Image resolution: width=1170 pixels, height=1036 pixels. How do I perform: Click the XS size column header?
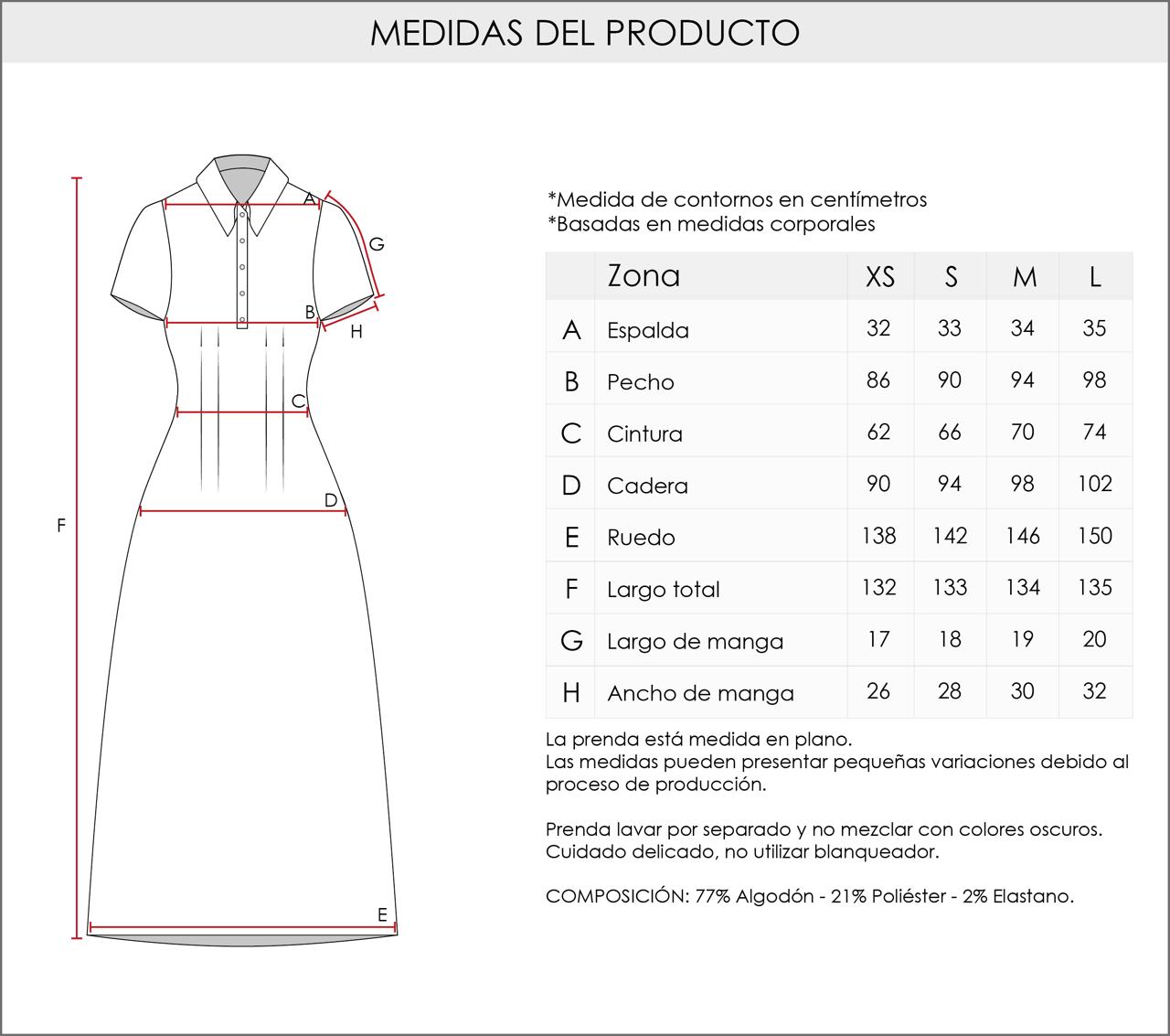click(x=879, y=276)
